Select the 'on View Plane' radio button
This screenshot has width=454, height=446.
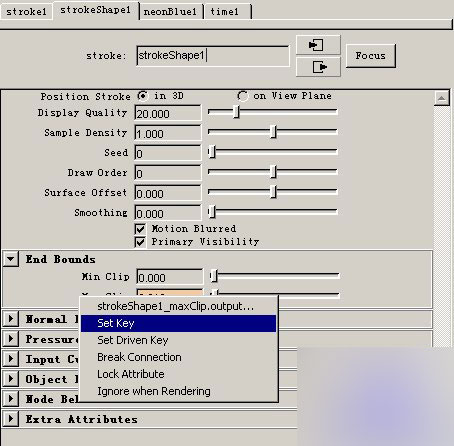pos(242,96)
